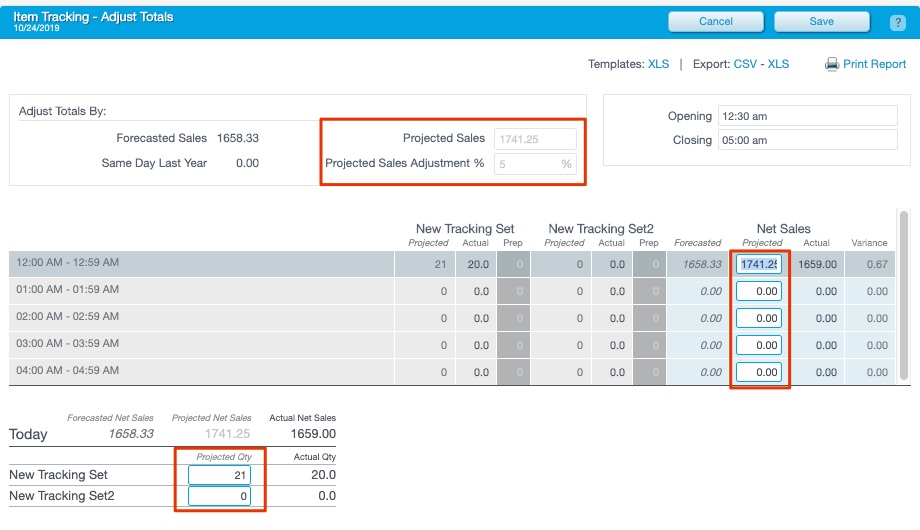Click Actual Qty 20.0 for New Tracking Set
Viewport: 920px width, 530px height.
[x=323, y=475]
